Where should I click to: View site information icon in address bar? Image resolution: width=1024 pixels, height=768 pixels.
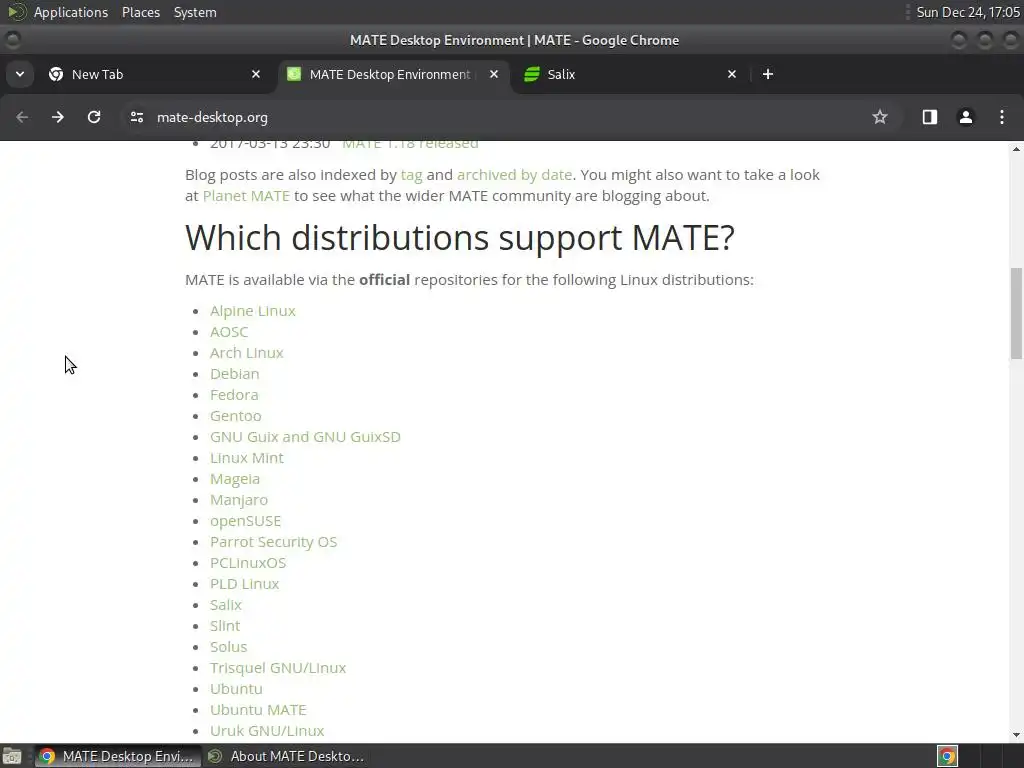(x=136, y=117)
